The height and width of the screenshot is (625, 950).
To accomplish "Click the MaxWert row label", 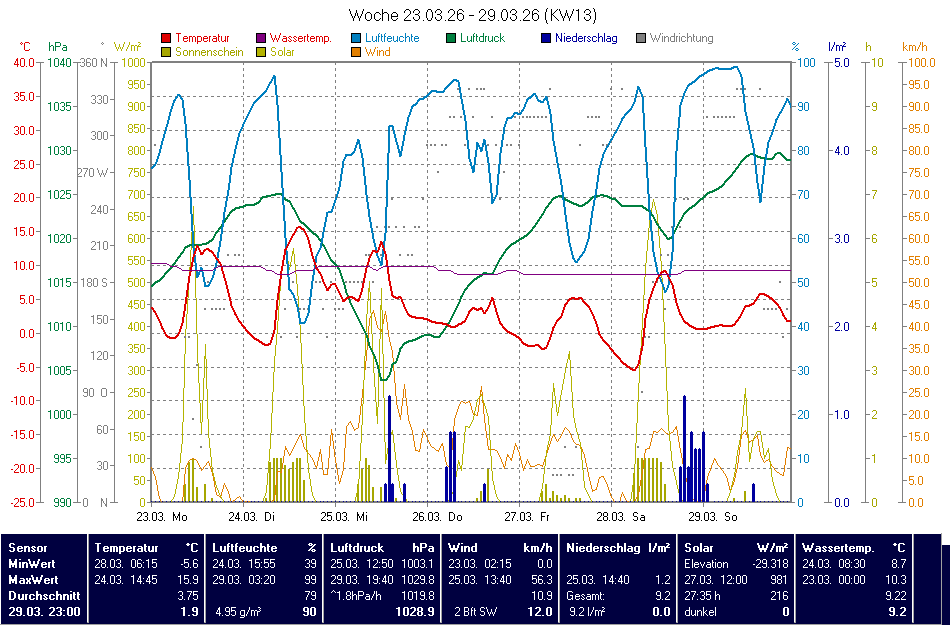I will [x=33, y=579].
